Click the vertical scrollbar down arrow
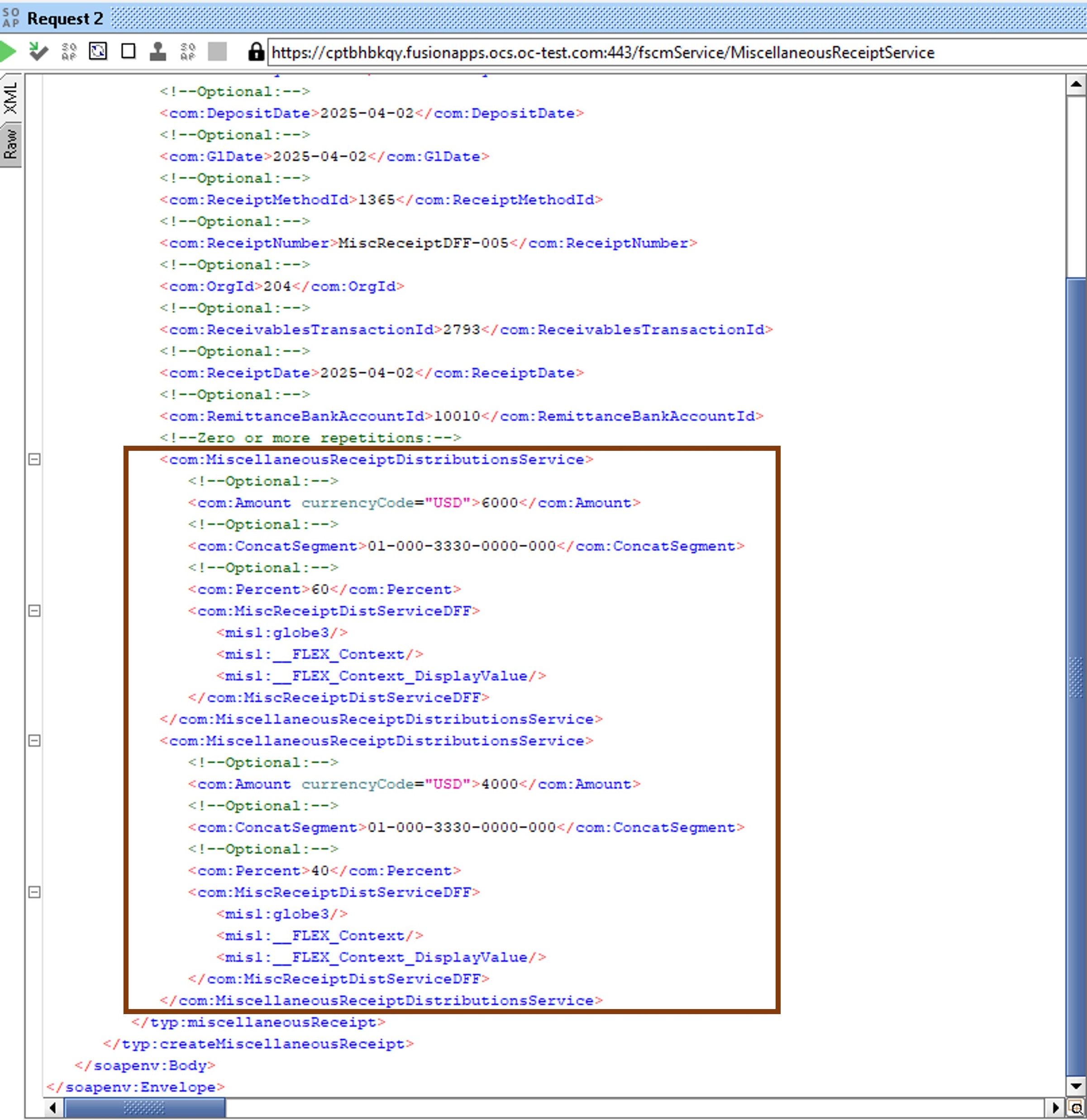The width and height of the screenshot is (1087, 1120). tap(1076, 1086)
